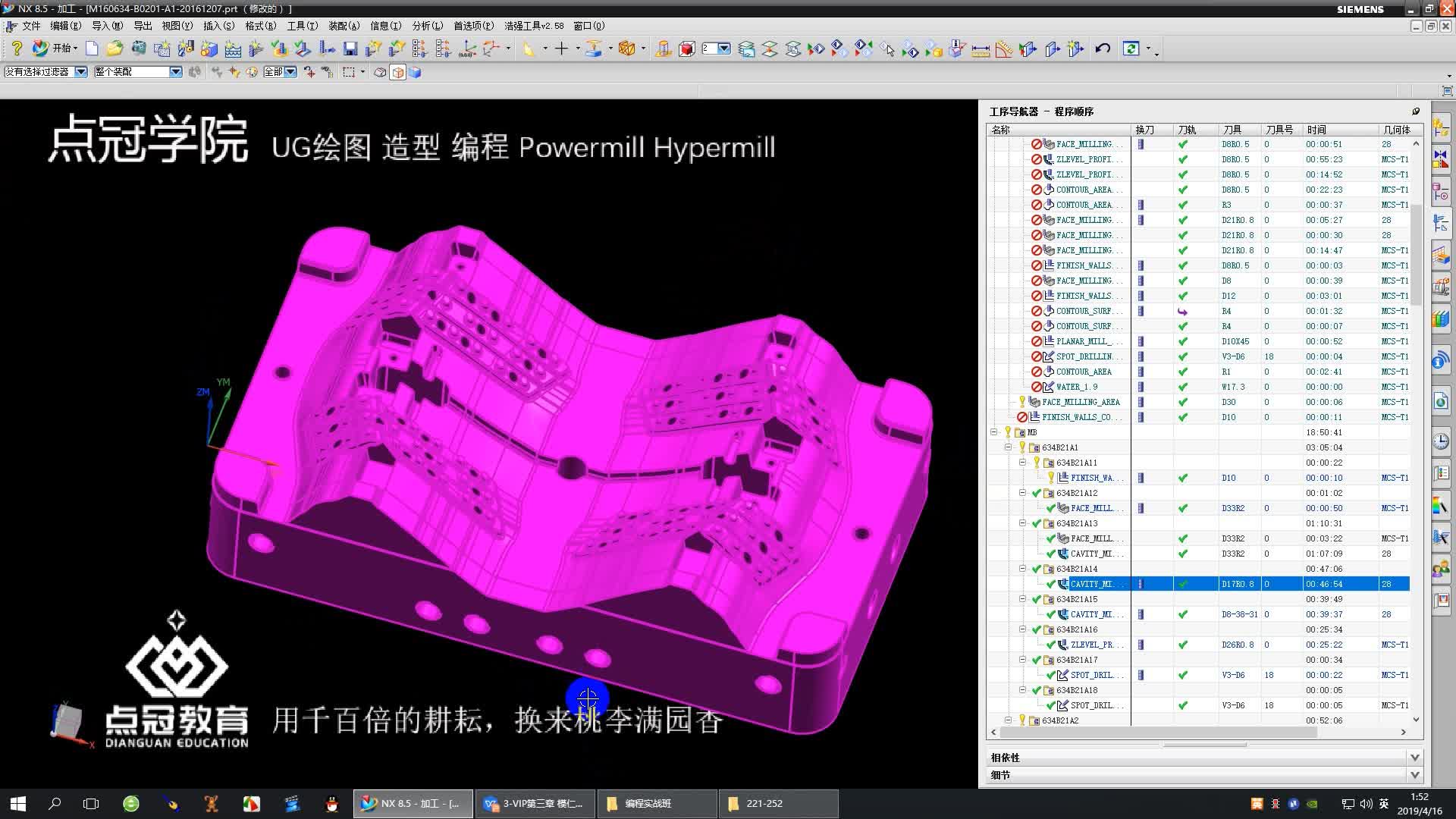Click the Undo arrow icon

pyautogui.click(x=1103, y=49)
